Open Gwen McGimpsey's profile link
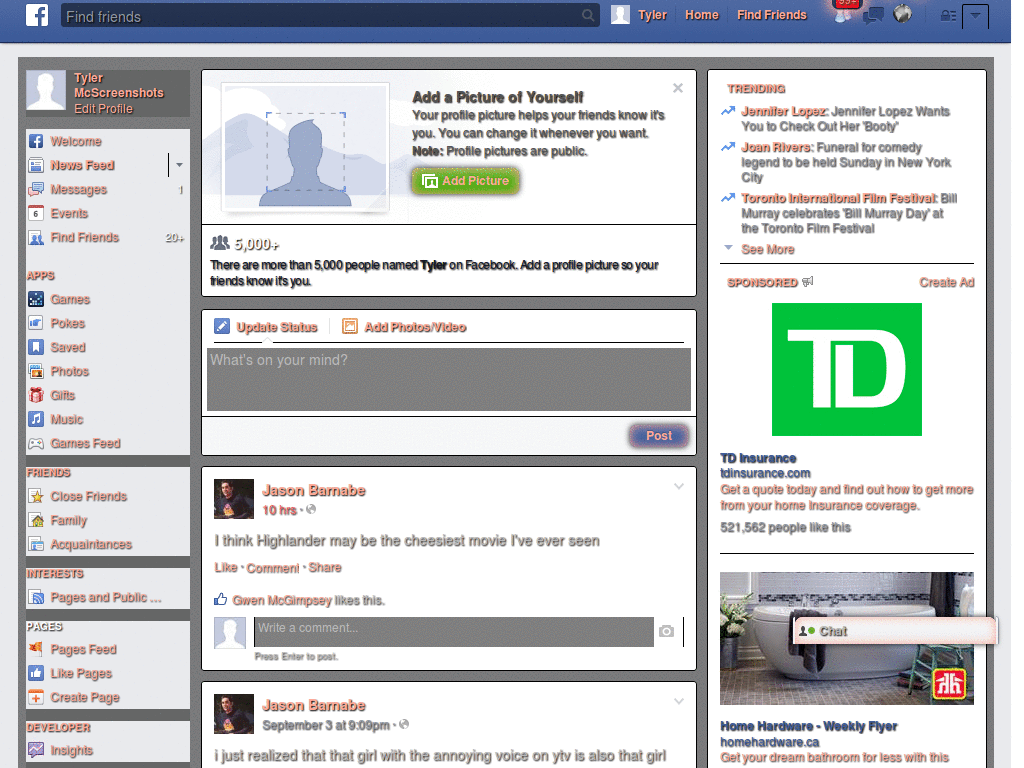1024x768 pixels. [282, 600]
